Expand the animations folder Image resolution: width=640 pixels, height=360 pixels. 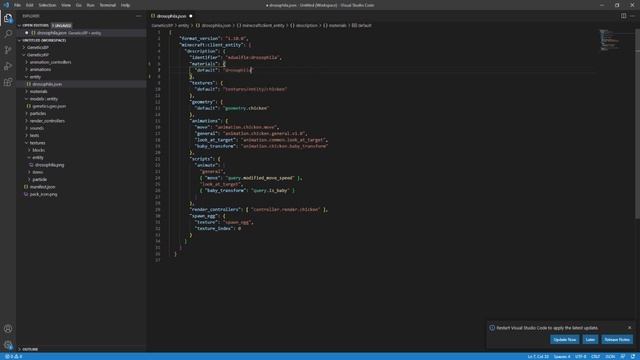coord(40,69)
